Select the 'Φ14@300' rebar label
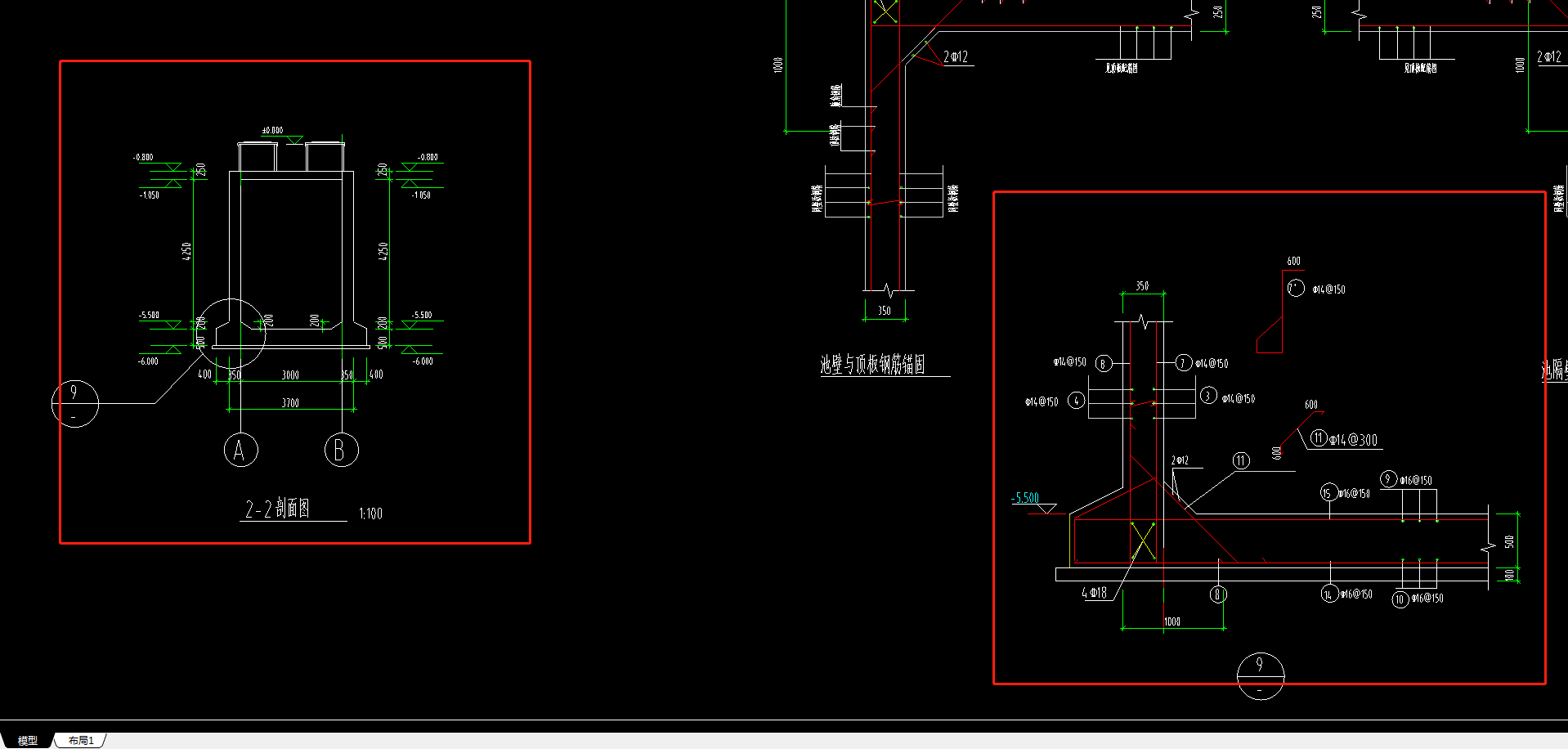 [1353, 440]
